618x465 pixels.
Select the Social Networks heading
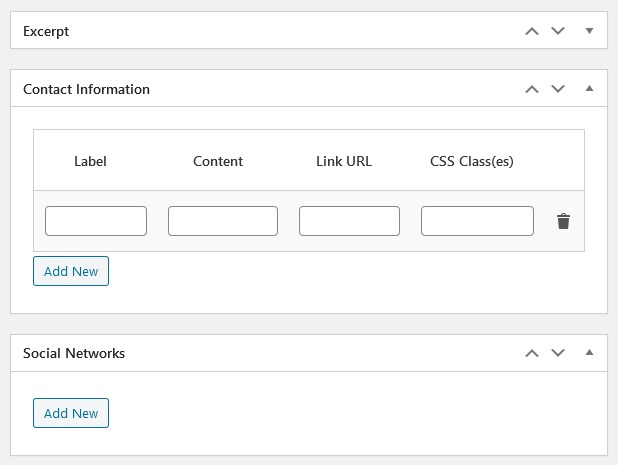[x=74, y=353]
